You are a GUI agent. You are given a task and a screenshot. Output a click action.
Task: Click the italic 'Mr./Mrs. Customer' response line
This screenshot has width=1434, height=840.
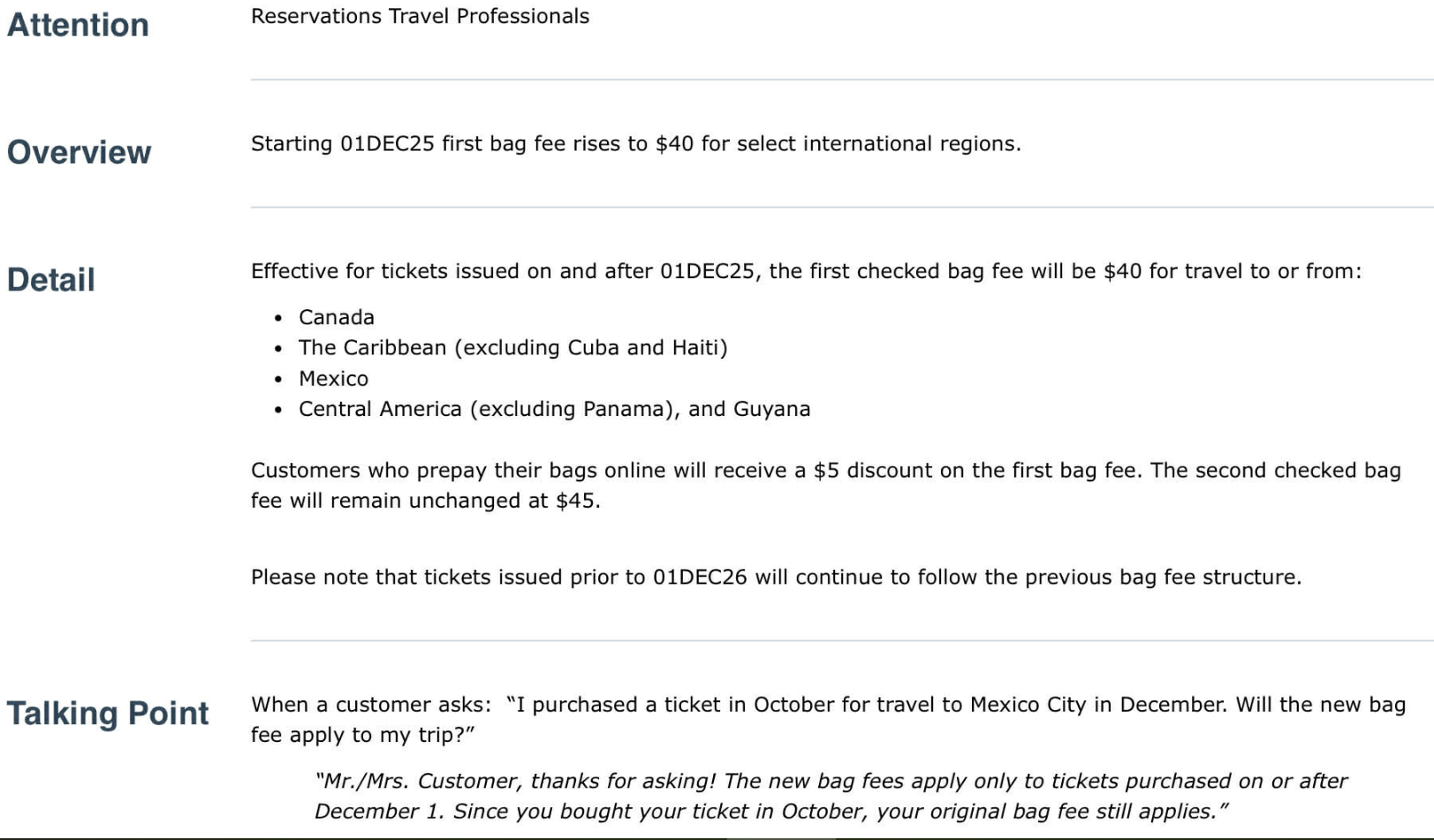[x=831, y=781]
